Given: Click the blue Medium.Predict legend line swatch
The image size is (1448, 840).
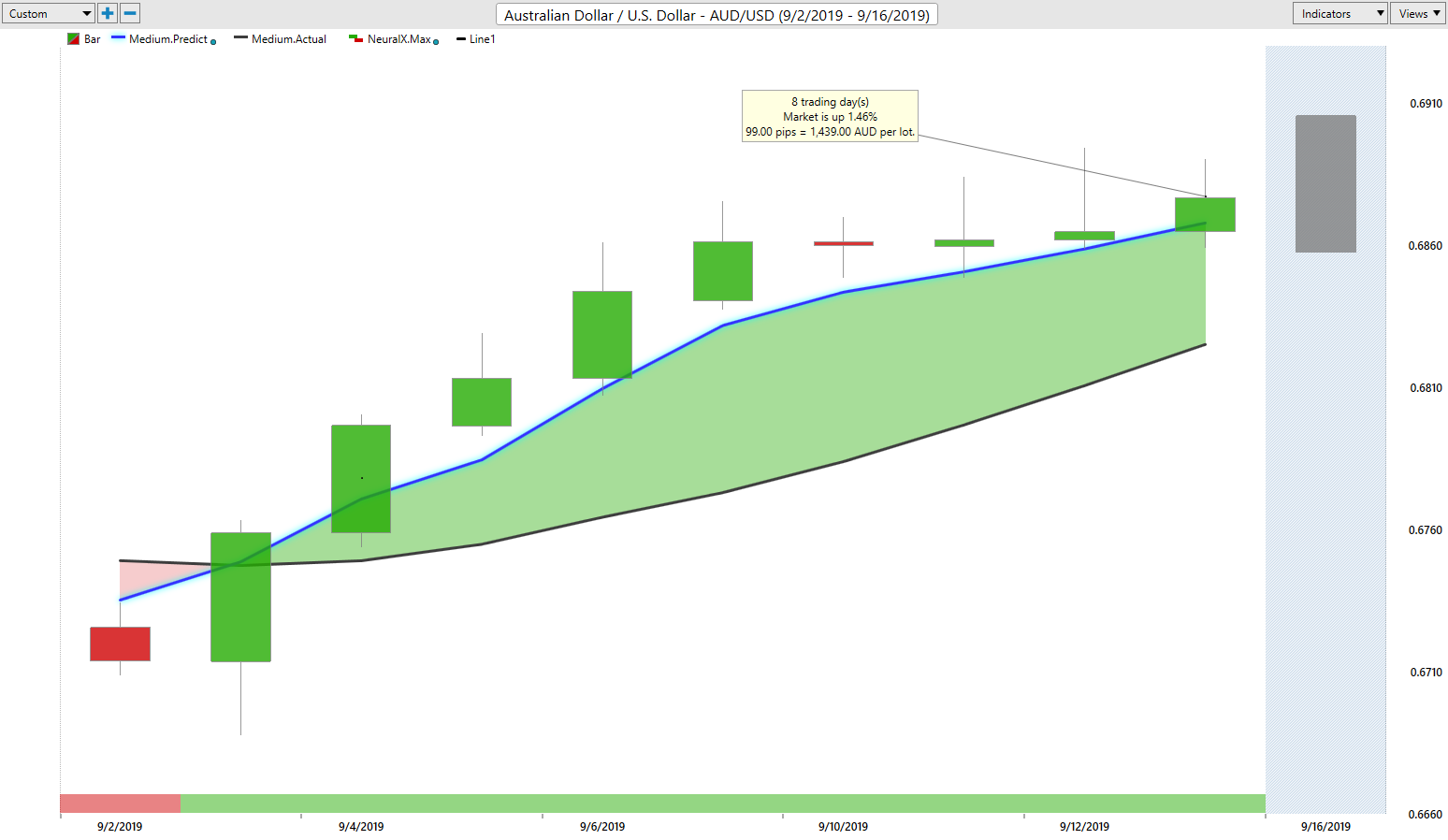Looking at the screenshot, I should pyautogui.click(x=118, y=38).
